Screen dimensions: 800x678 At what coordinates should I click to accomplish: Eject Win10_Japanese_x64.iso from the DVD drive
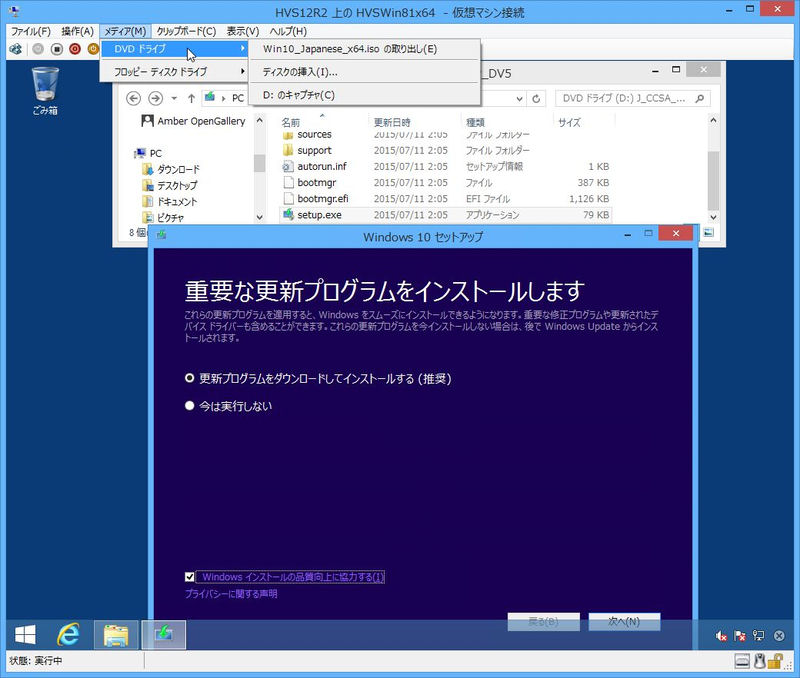coord(365,49)
